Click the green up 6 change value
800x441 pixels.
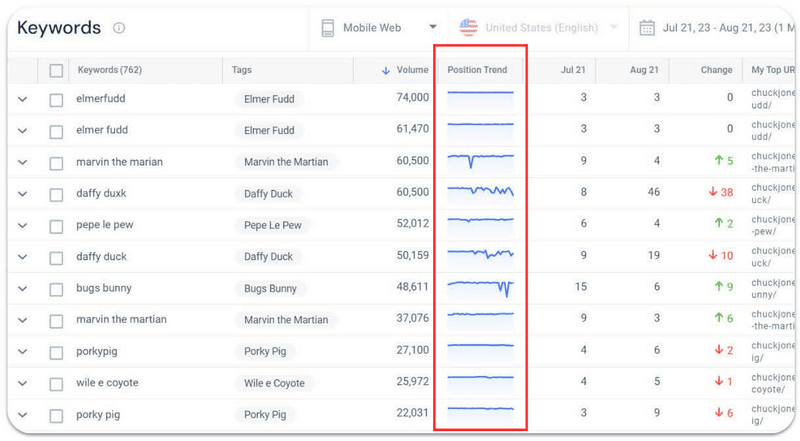[723, 318]
